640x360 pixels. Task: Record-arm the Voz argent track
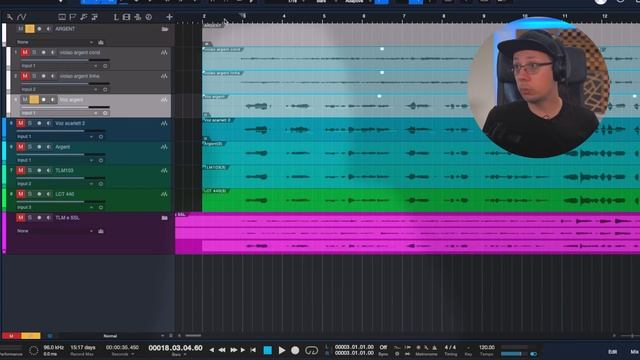pos(44,100)
